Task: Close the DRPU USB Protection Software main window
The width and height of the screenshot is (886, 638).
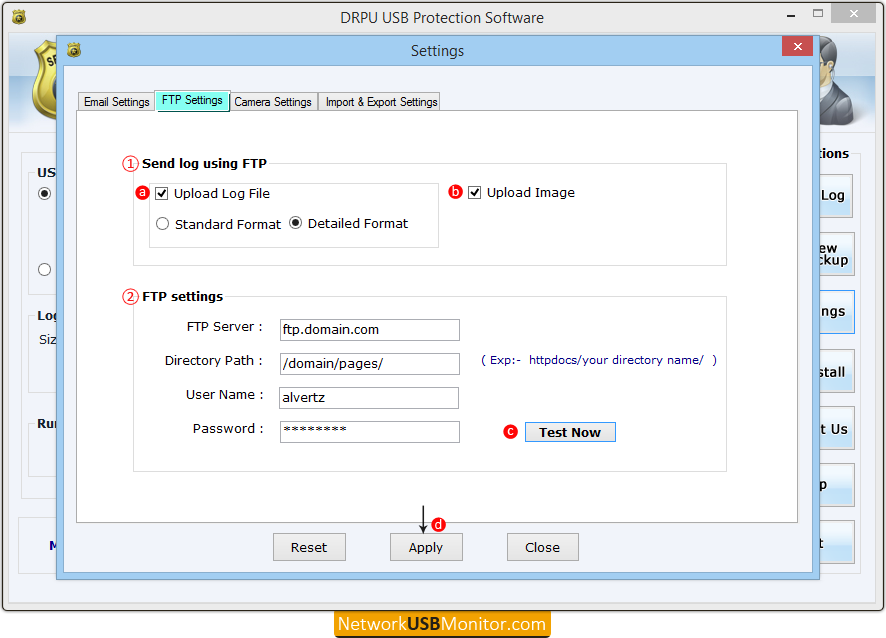Action: coord(853,14)
